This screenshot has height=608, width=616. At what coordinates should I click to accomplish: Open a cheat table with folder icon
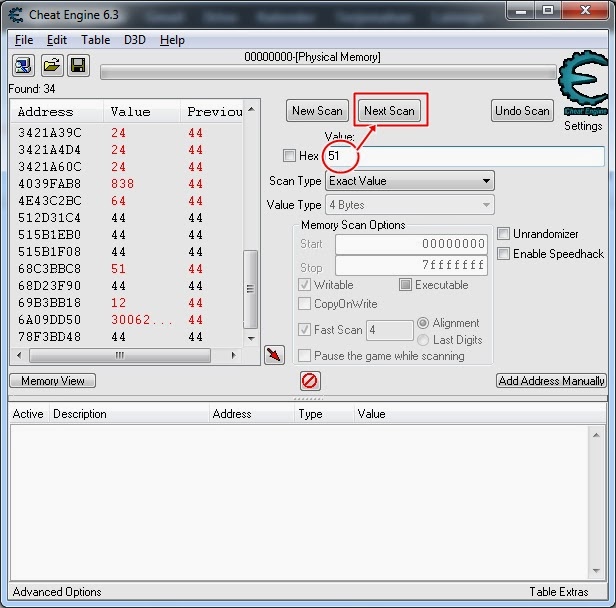pos(51,65)
